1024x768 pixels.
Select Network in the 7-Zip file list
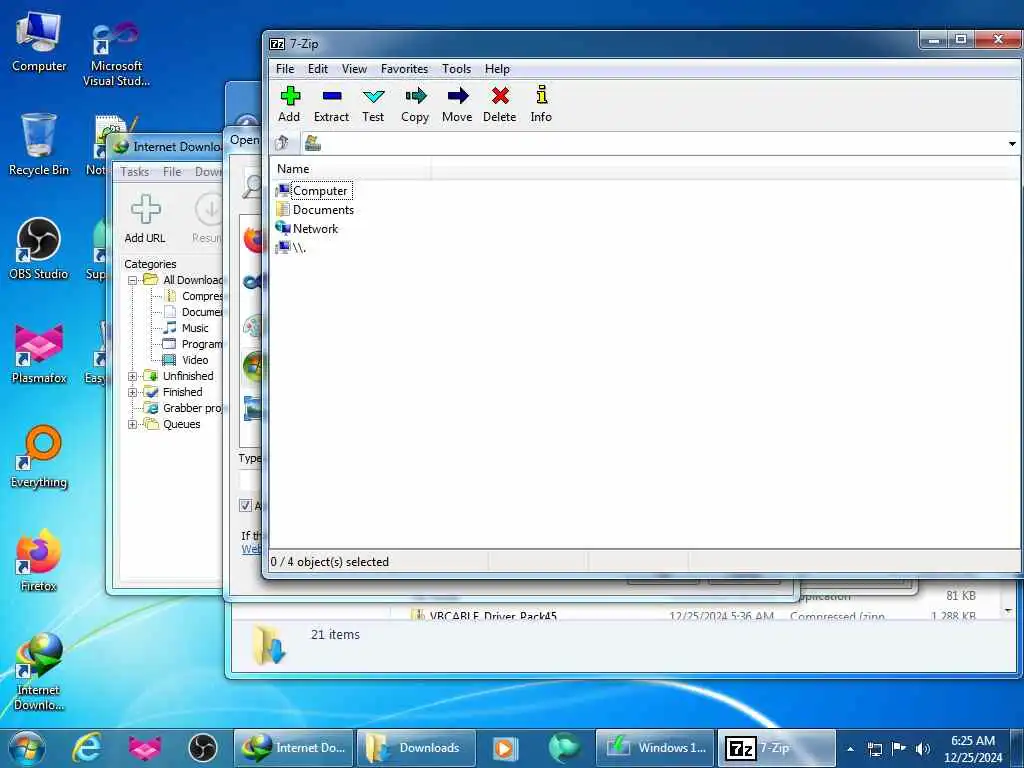pyautogui.click(x=307, y=229)
